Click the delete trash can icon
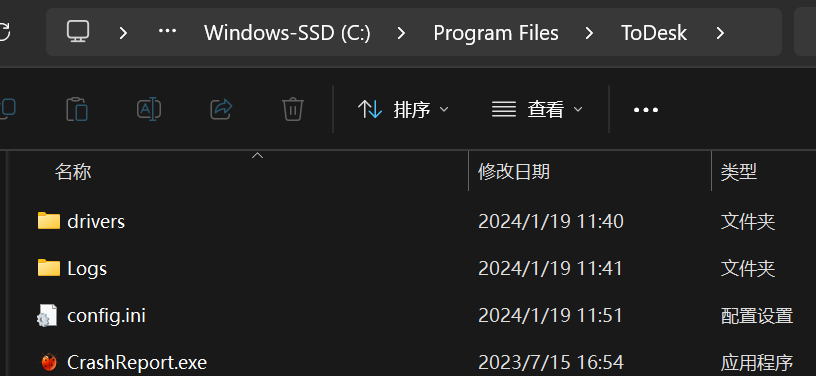This screenshot has width=816, height=376. click(x=293, y=110)
